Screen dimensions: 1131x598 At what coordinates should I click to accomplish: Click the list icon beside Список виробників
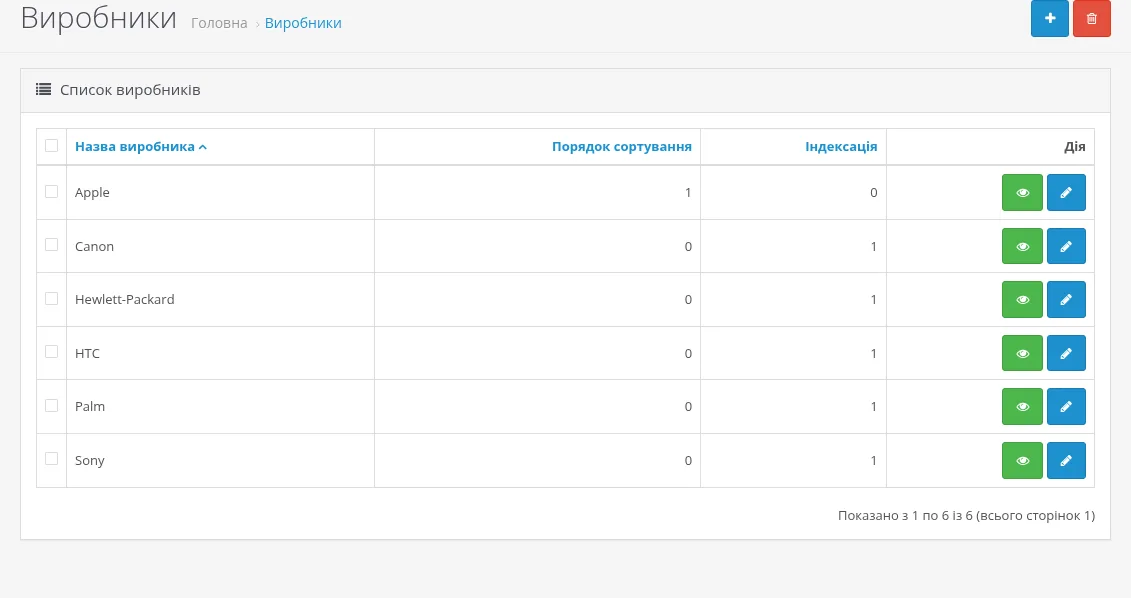[43, 89]
